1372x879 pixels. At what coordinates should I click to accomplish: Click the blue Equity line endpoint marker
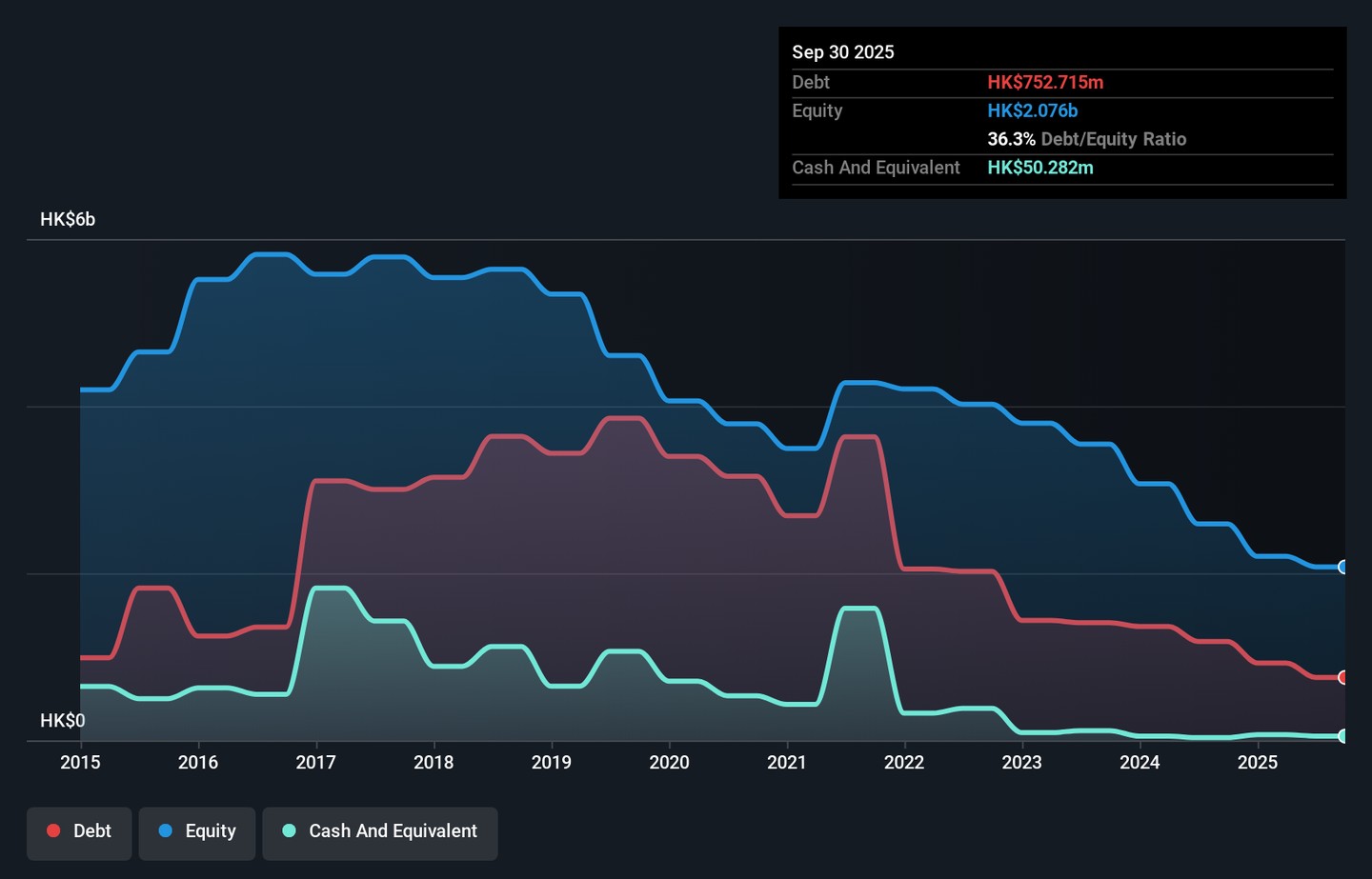click(x=1342, y=568)
